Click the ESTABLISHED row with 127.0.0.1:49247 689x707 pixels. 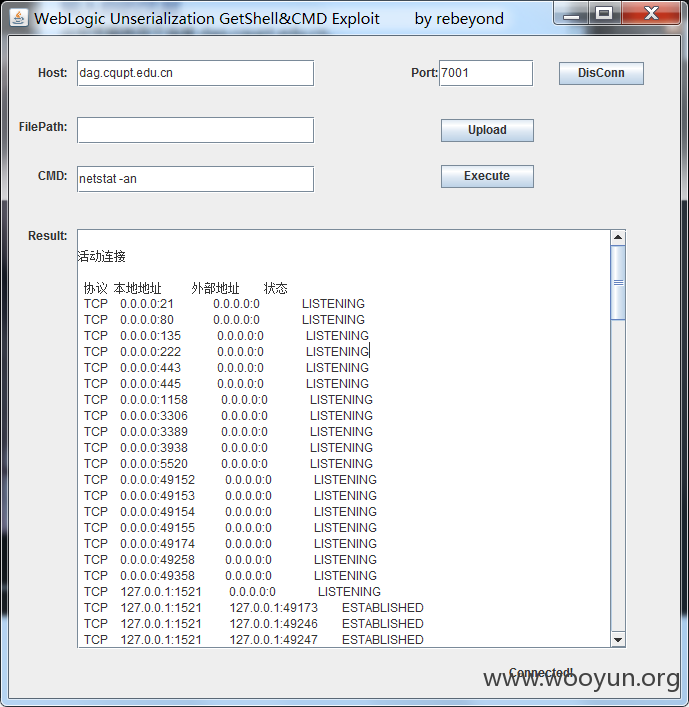point(253,640)
